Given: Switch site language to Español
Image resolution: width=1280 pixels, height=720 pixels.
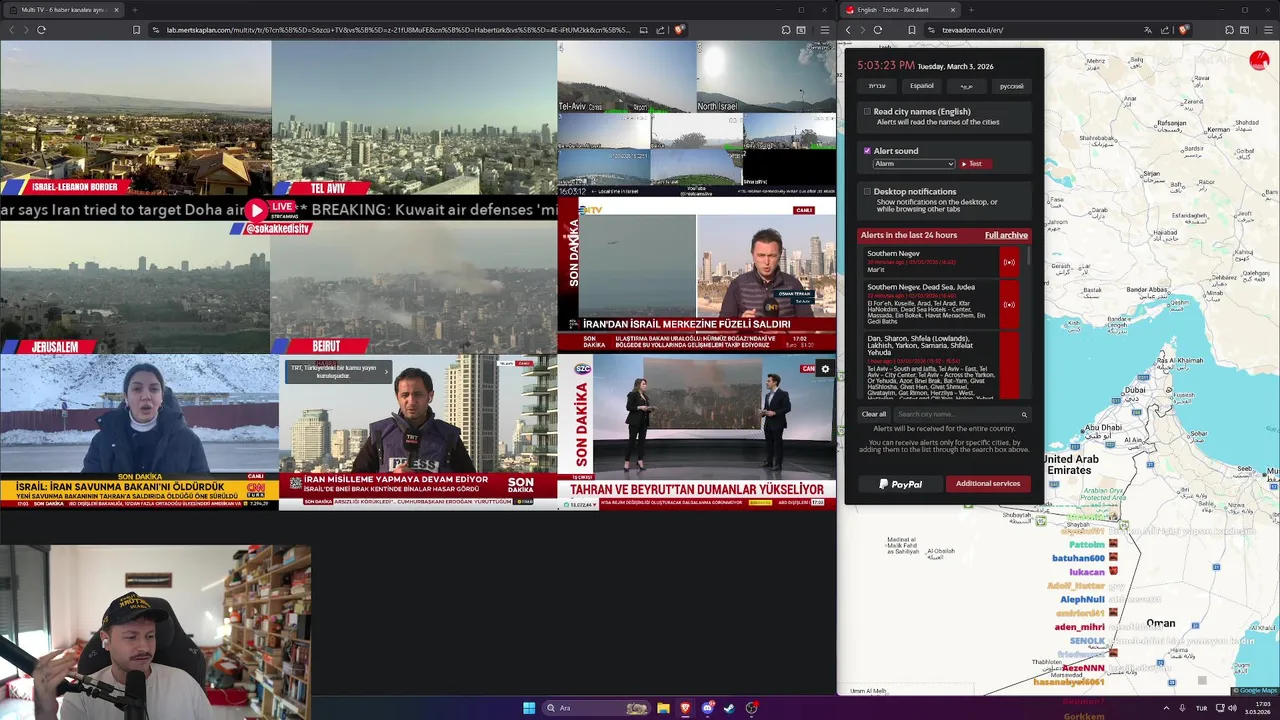Looking at the screenshot, I should click(922, 86).
